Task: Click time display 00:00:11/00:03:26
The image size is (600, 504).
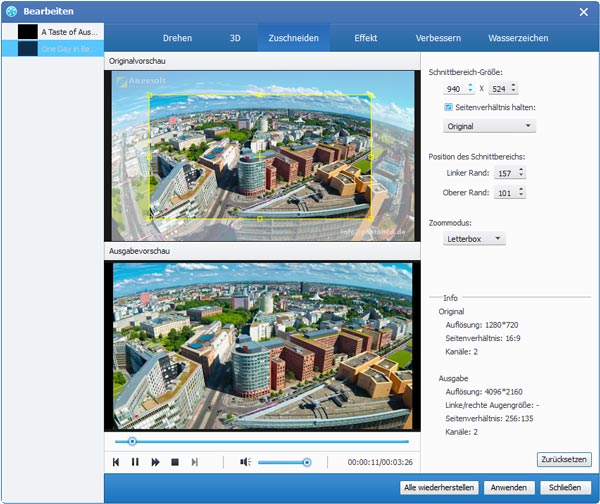Action: (x=380, y=462)
